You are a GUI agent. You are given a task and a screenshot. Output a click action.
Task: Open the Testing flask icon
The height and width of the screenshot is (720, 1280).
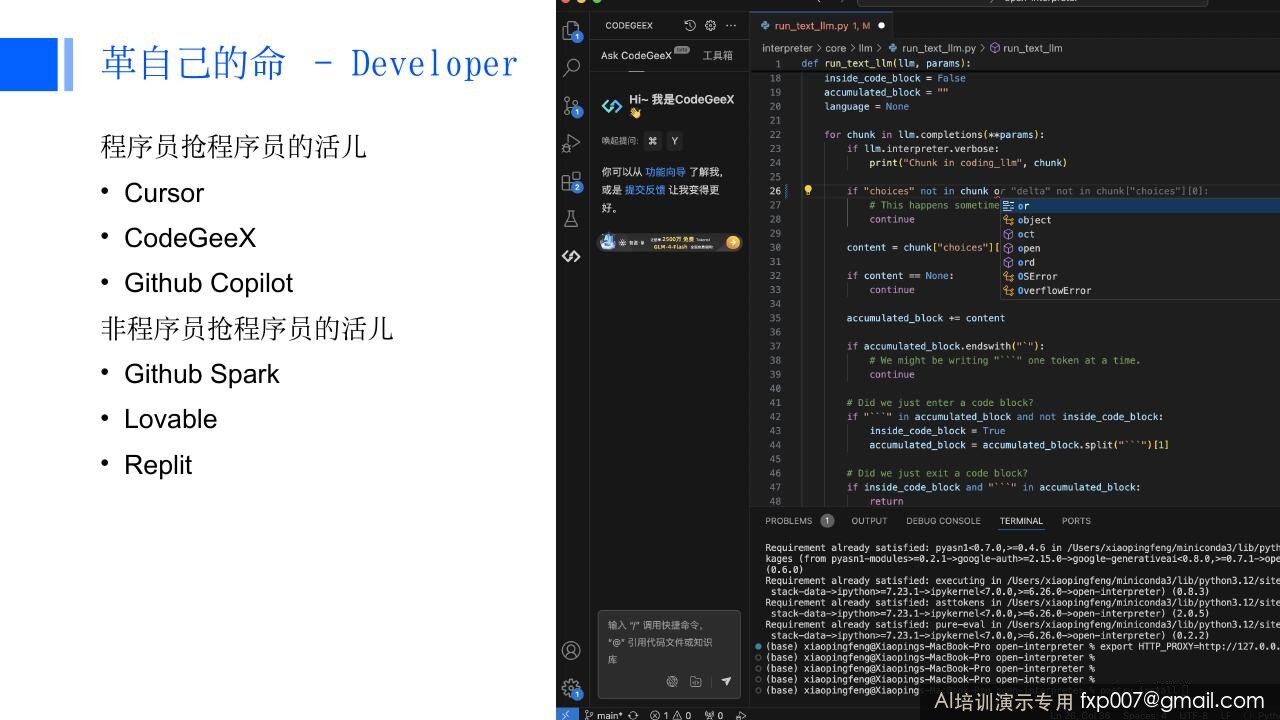pos(571,218)
